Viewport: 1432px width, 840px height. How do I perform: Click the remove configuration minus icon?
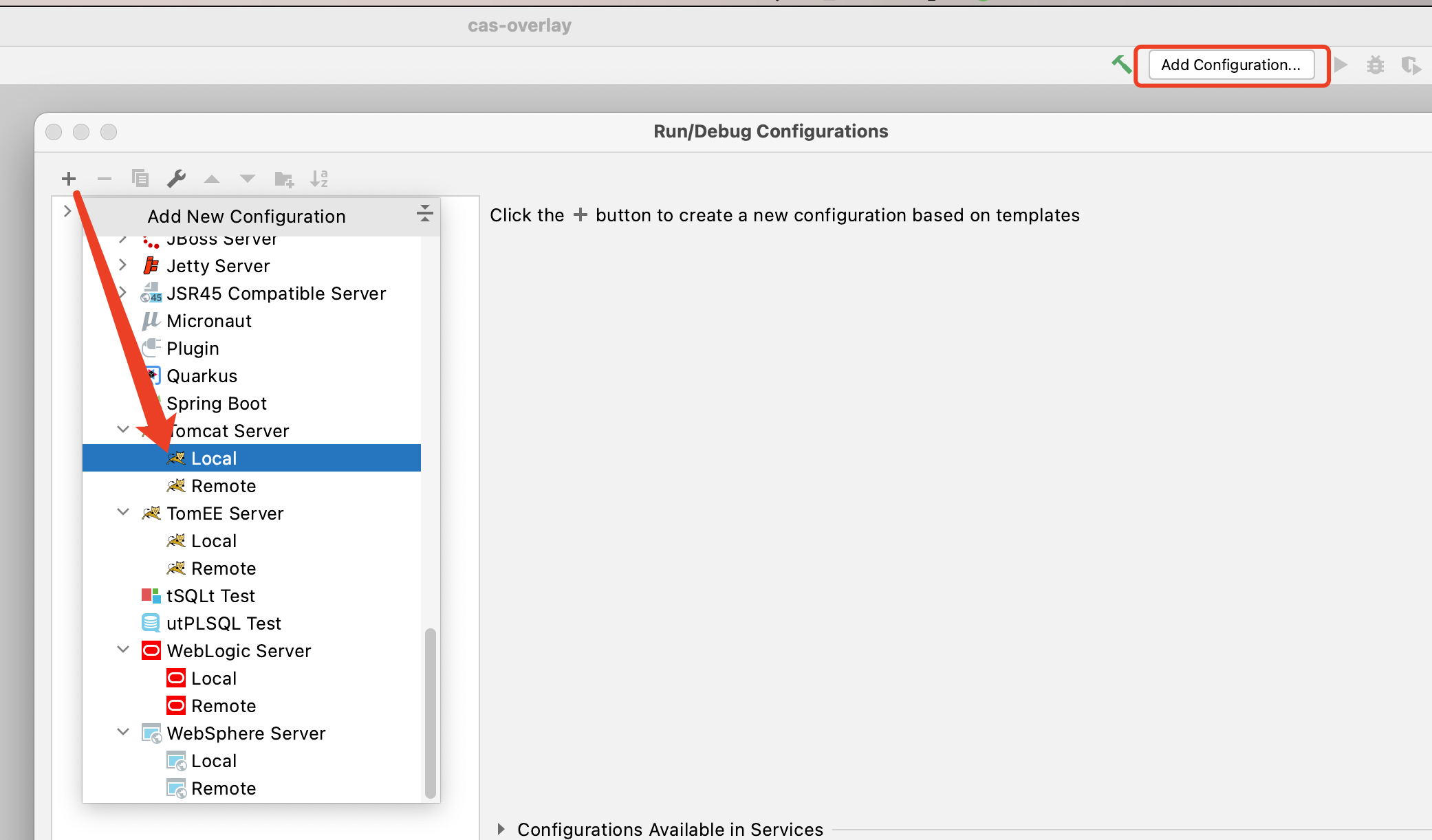[x=104, y=178]
